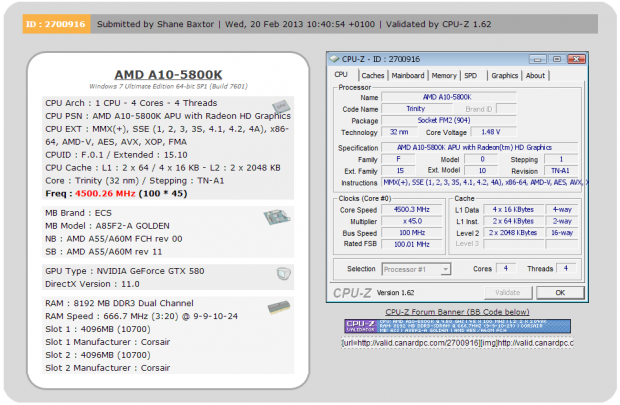Screen dimensions: 620x405
Task: Click the ID : 2700916 orange badge
Action: (x=56, y=24)
